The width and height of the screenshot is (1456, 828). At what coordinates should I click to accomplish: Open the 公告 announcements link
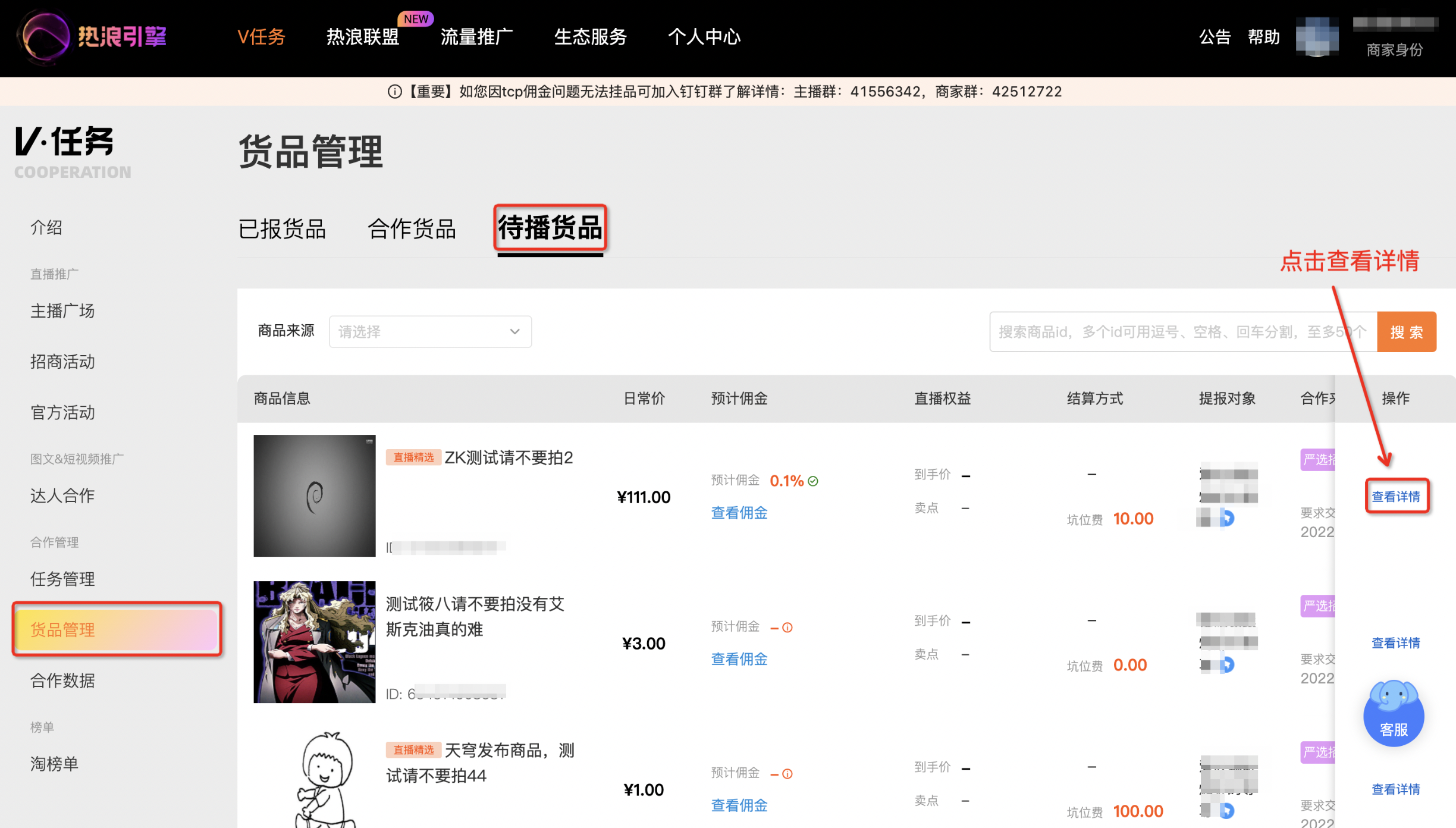pyautogui.click(x=1215, y=37)
